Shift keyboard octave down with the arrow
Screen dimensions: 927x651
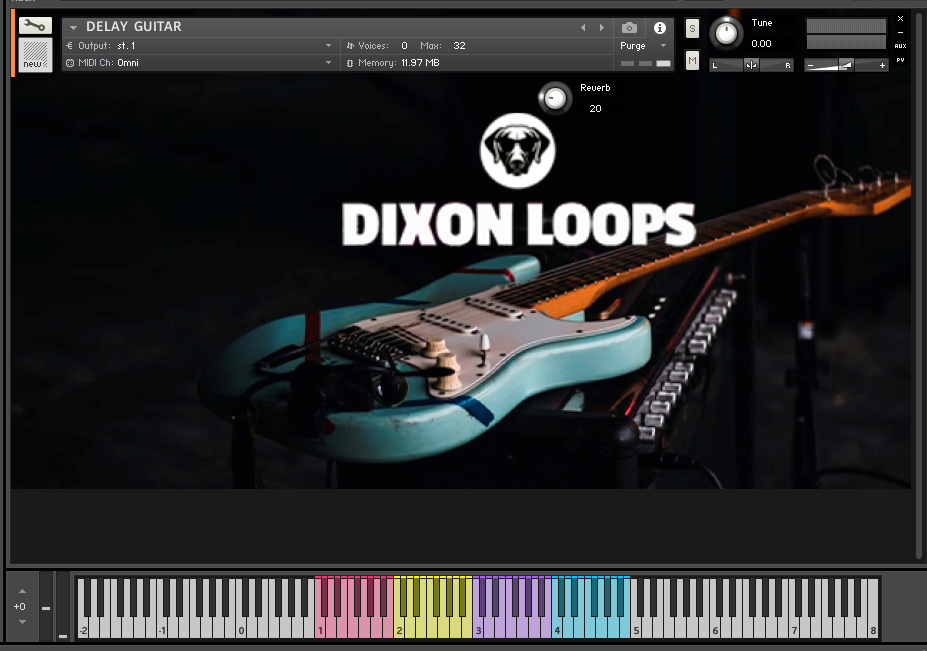pyautogui.click(x=22, y=621)
